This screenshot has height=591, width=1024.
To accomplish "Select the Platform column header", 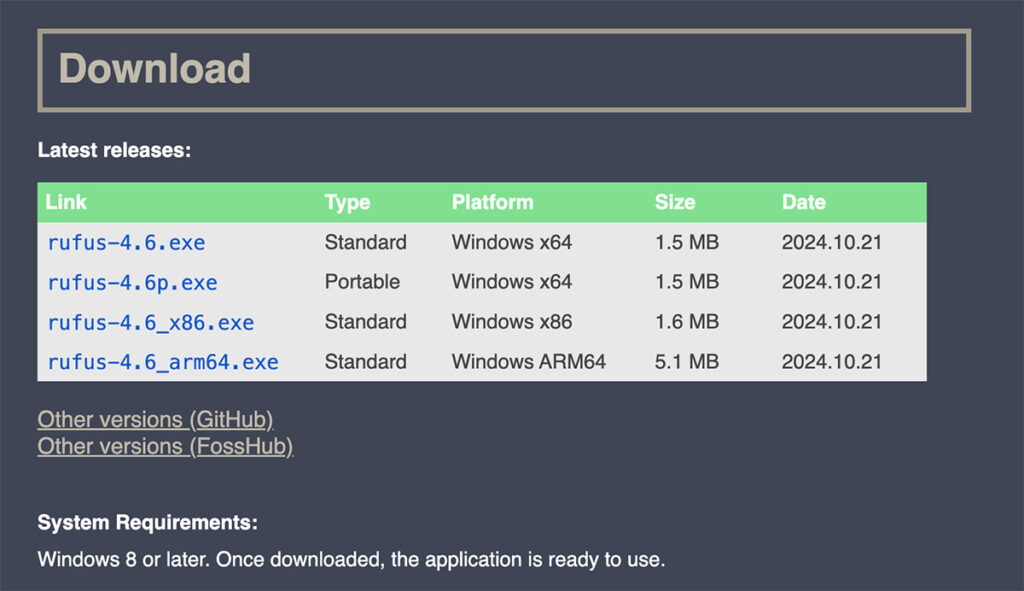I will pyautogui.click(x=492, y=202).
